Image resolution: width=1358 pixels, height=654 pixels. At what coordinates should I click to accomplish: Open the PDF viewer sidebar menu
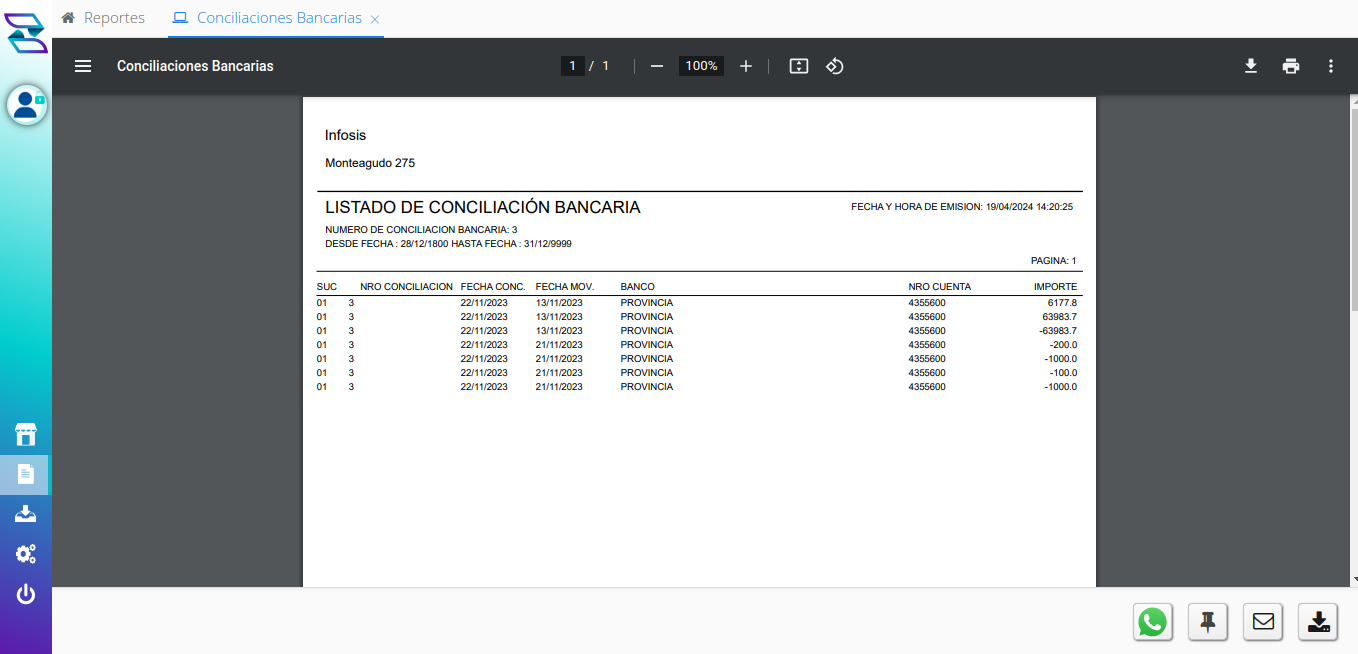(83, 66)
